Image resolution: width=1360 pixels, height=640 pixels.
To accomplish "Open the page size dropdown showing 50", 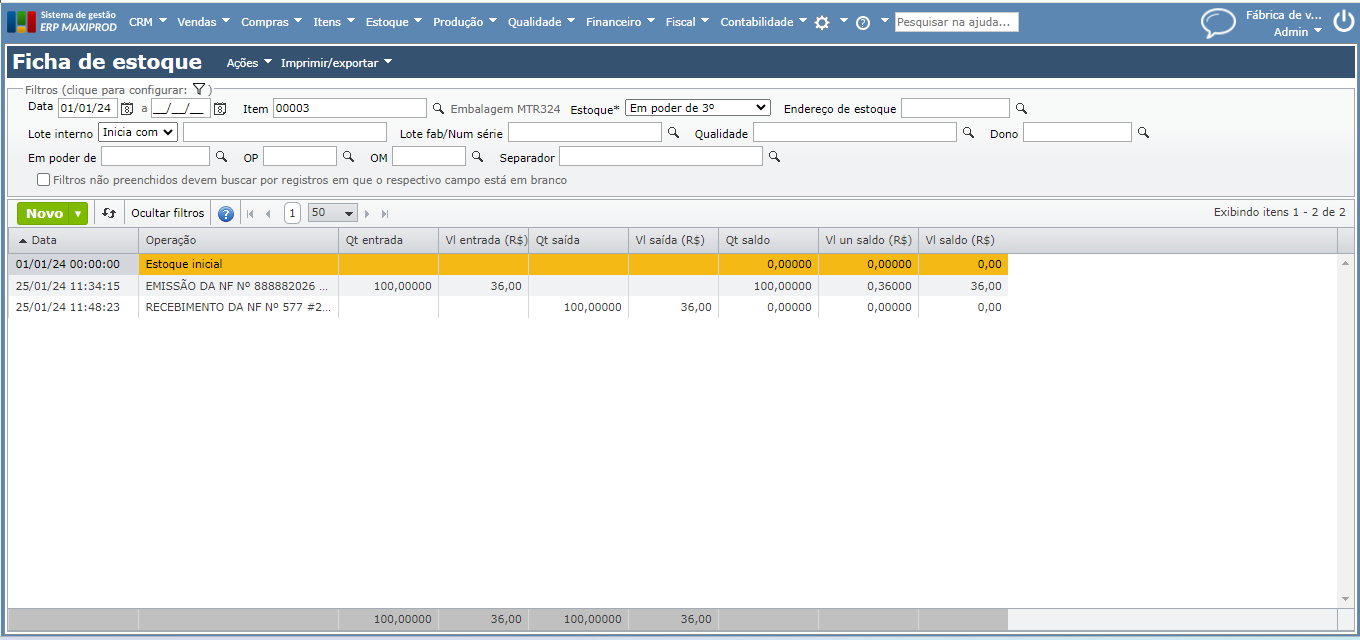I will [x=333, y=213].
